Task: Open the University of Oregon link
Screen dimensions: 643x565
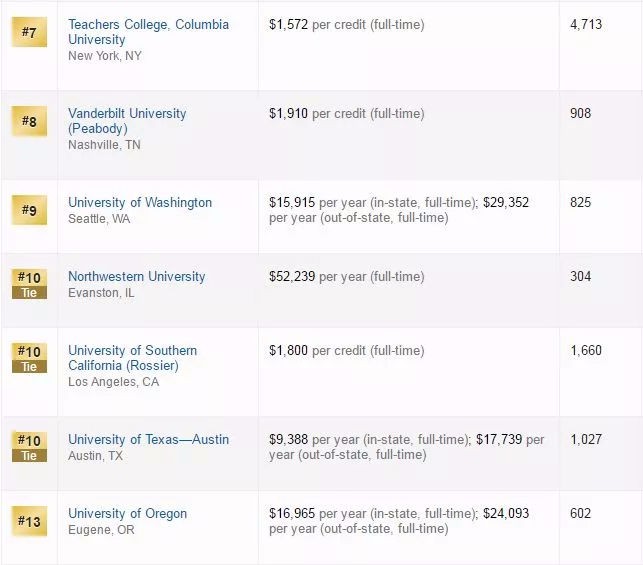Action: pyautogui.click(x=127, y=513)
